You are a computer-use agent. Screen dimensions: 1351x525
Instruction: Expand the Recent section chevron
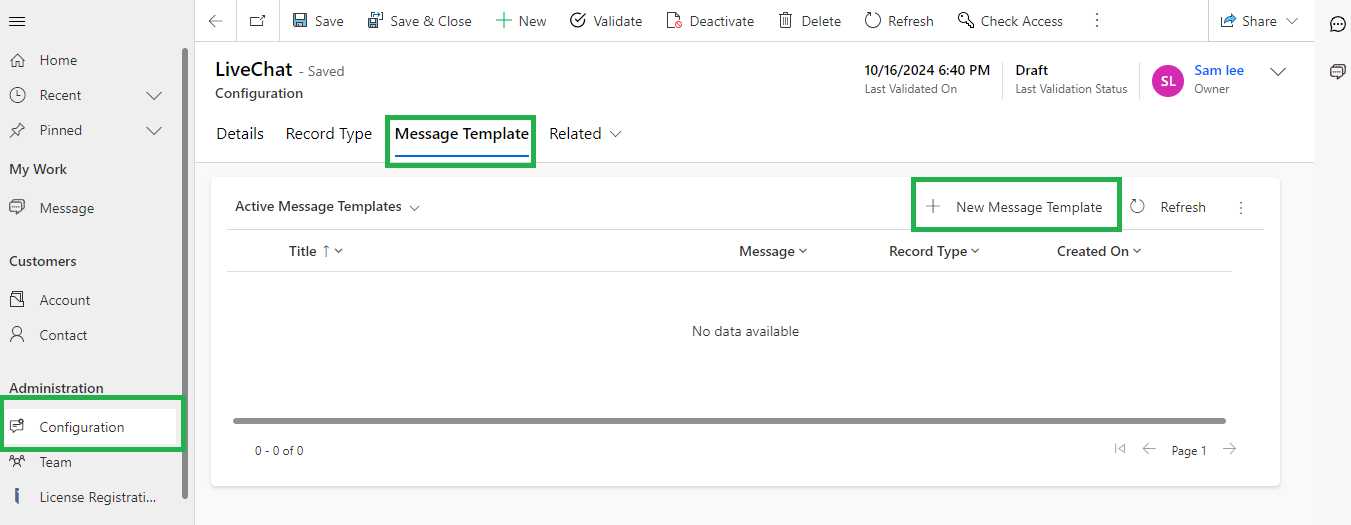tap(154, 96)
